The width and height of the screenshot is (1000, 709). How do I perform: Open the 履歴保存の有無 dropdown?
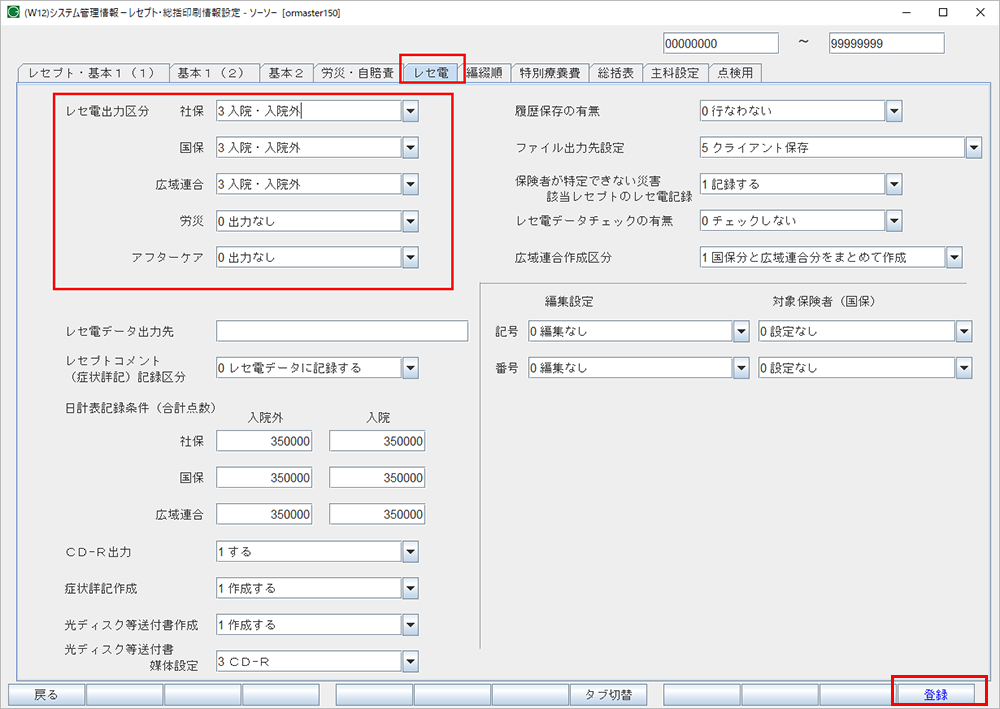point(893,111)
